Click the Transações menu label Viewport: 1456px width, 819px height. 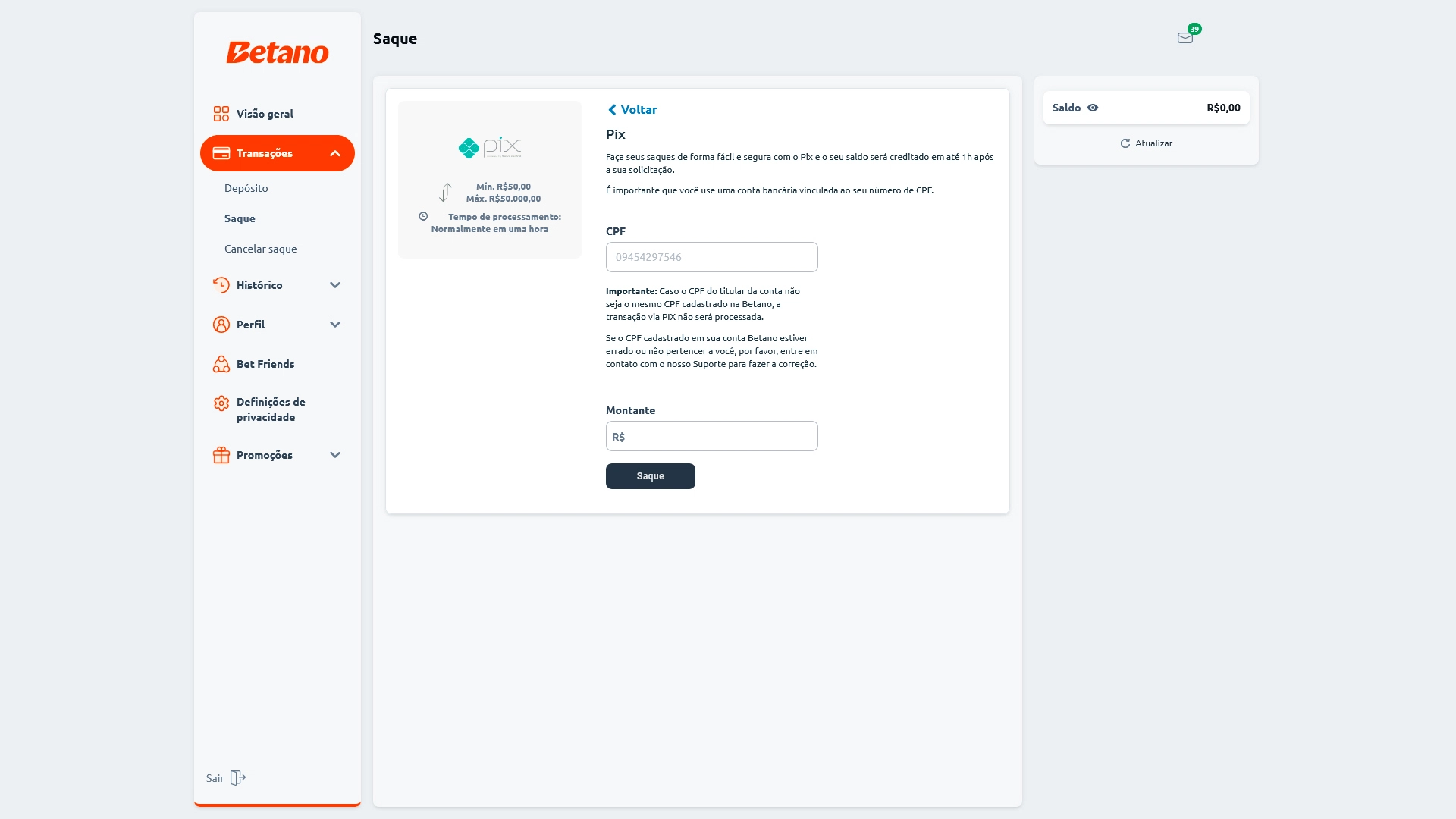point(265,153)
